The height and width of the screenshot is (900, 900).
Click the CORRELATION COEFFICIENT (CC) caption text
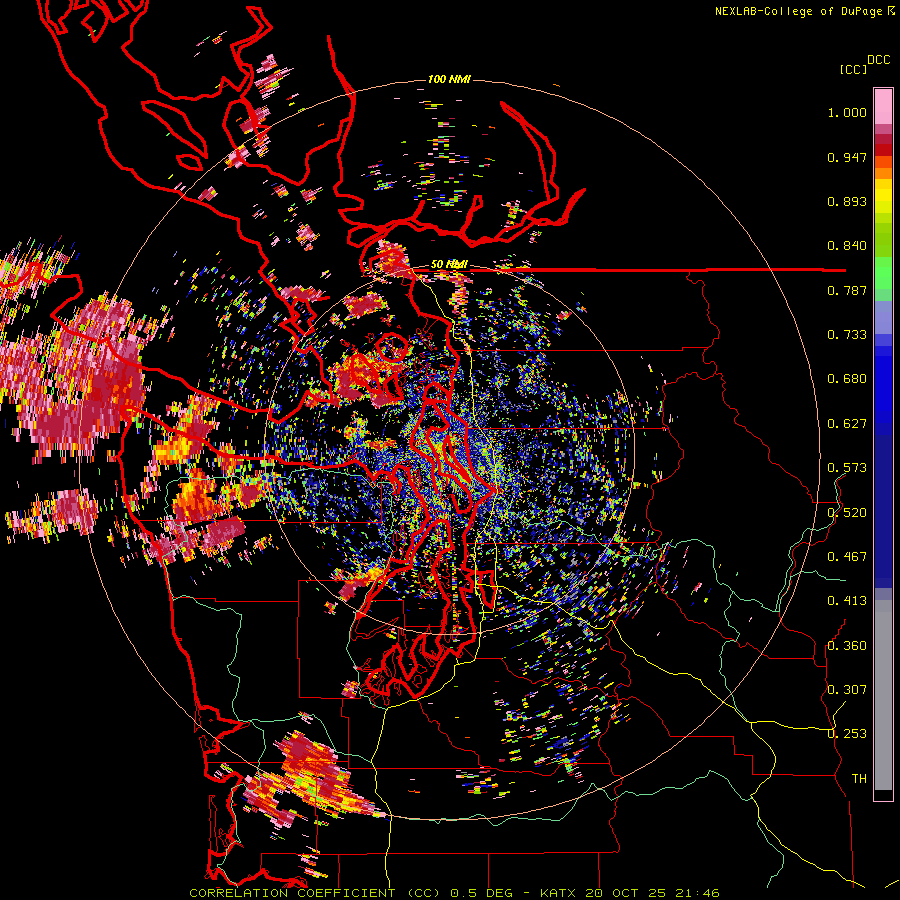[315, 893]
